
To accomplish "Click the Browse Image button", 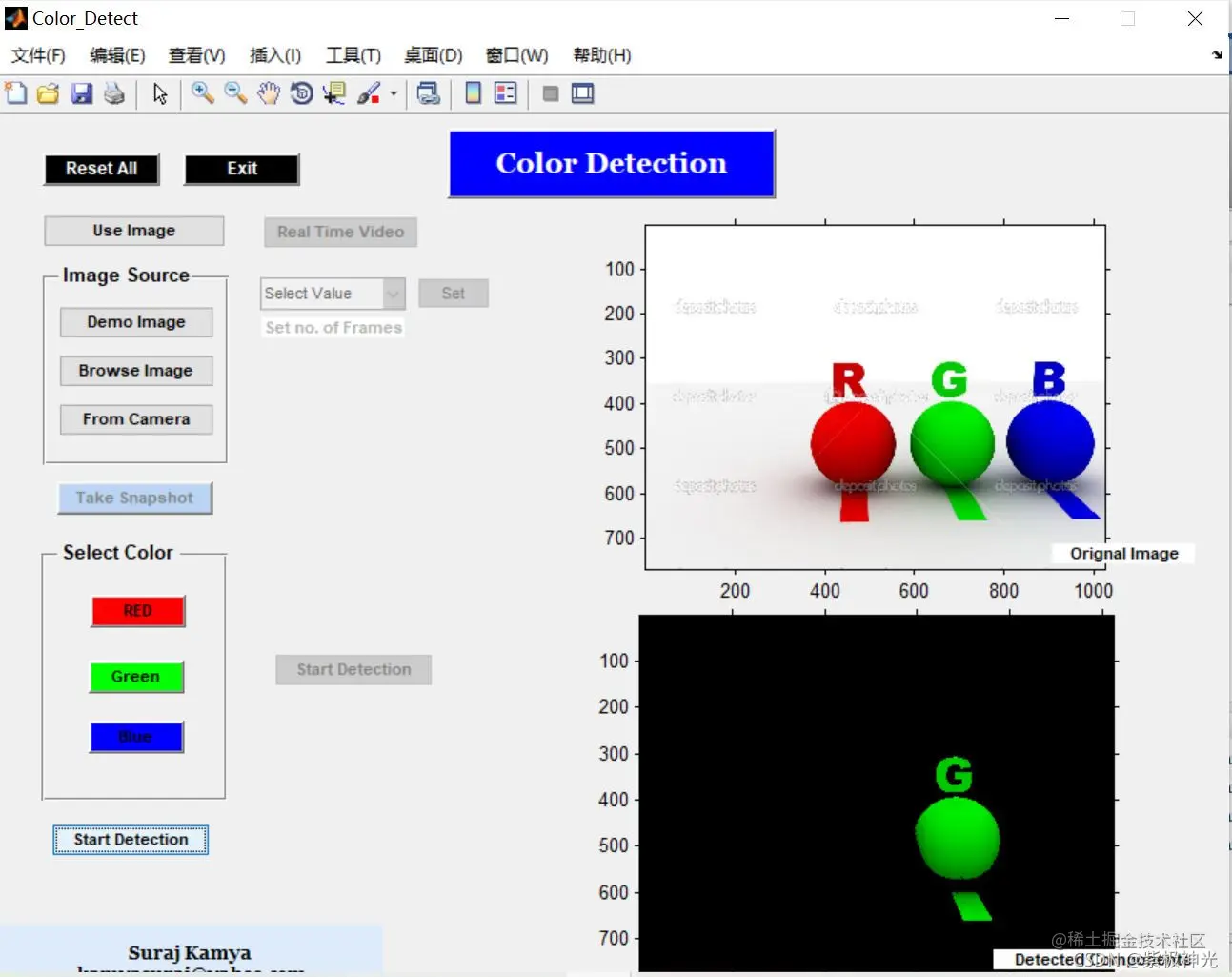I will [x=136, y=371].
